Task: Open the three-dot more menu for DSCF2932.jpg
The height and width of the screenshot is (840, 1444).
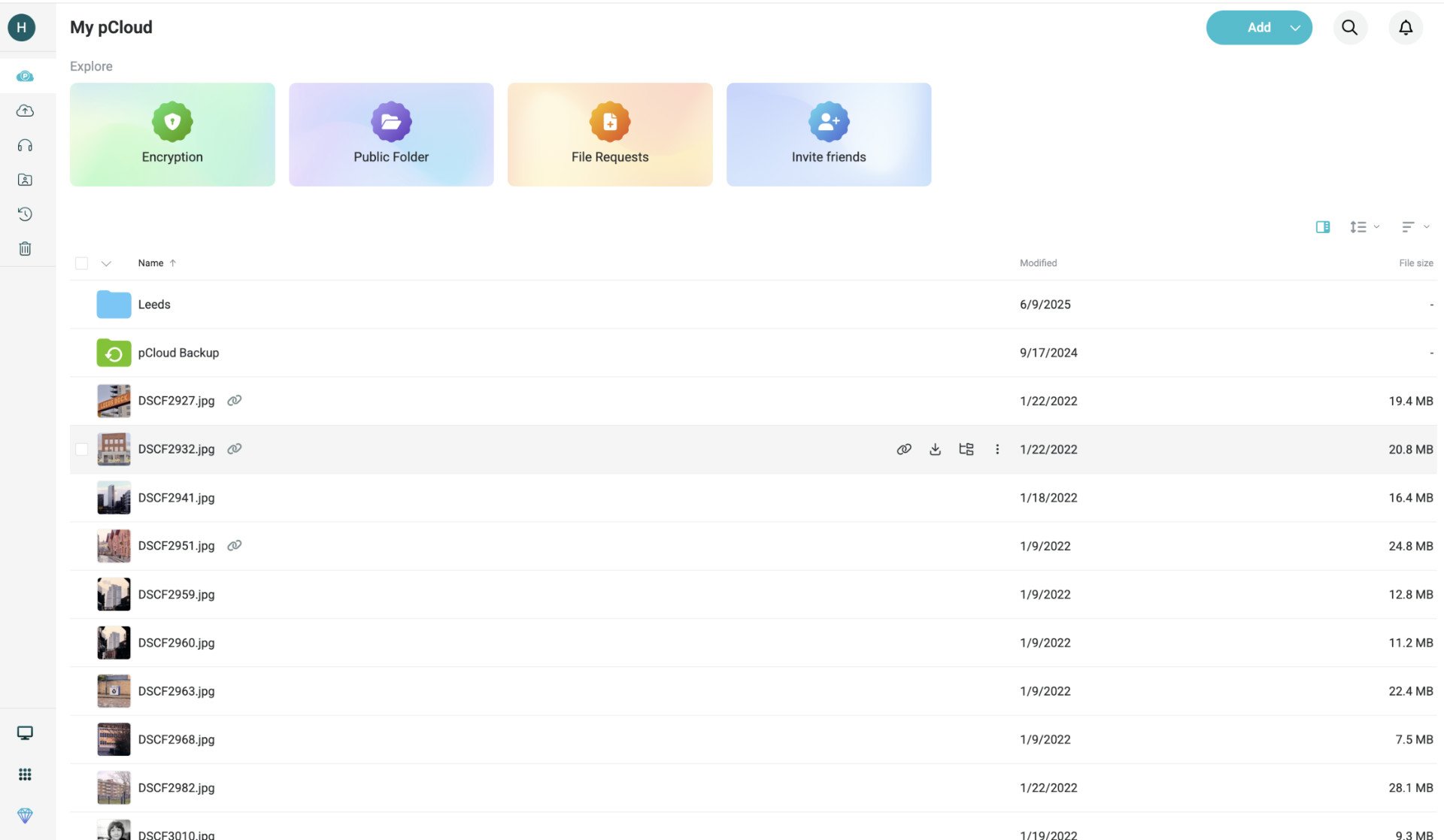Action: (997, 449)
